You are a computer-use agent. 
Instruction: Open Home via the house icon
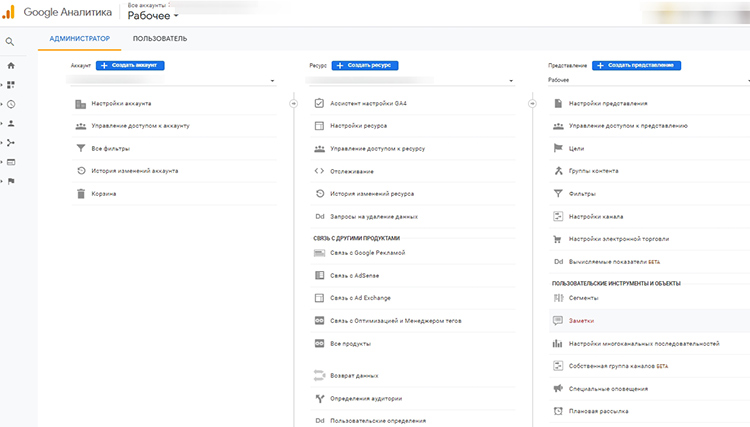click(11, 66)
